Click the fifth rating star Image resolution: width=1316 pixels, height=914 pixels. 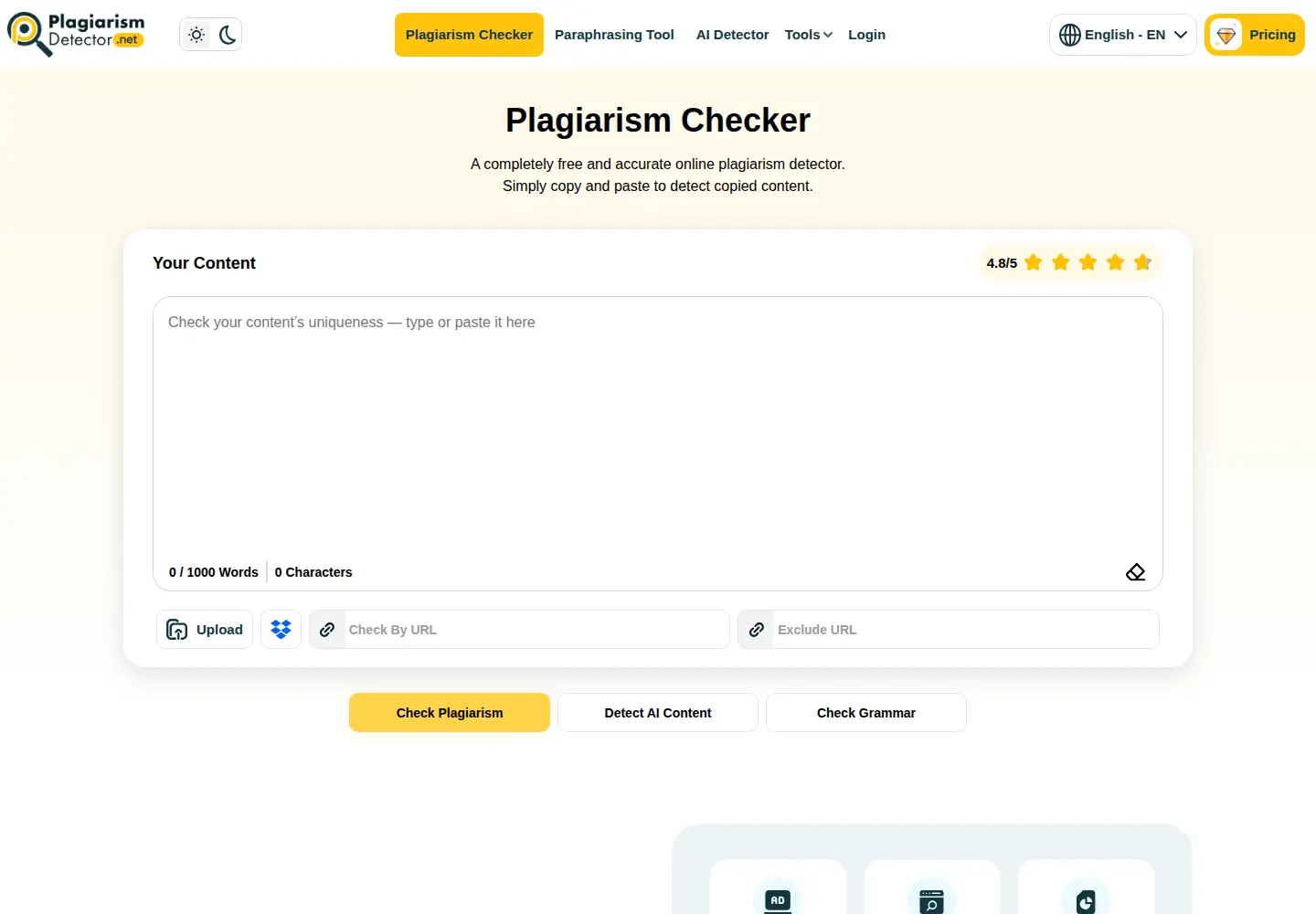tap(1142, 262)
